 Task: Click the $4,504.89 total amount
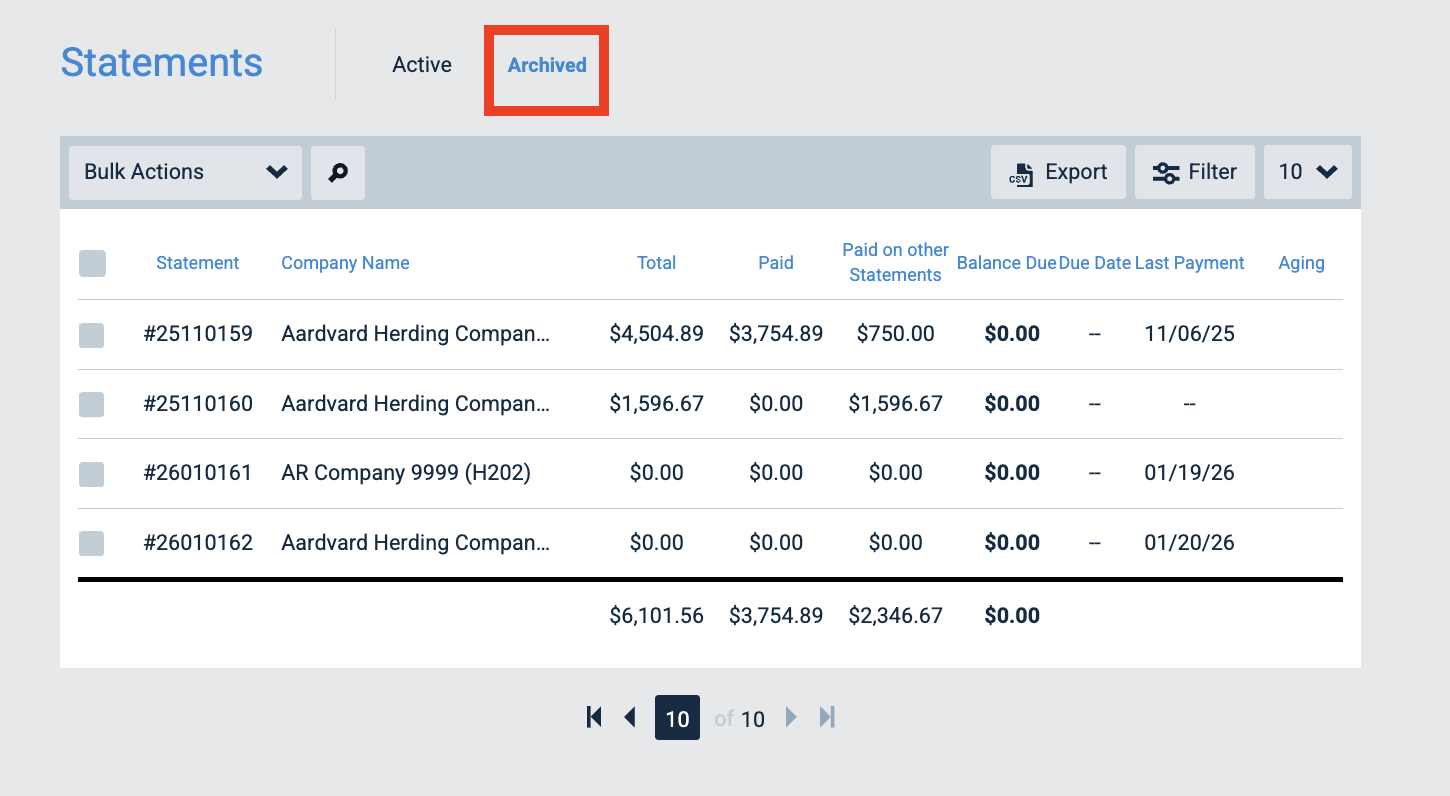click(657, 334)
